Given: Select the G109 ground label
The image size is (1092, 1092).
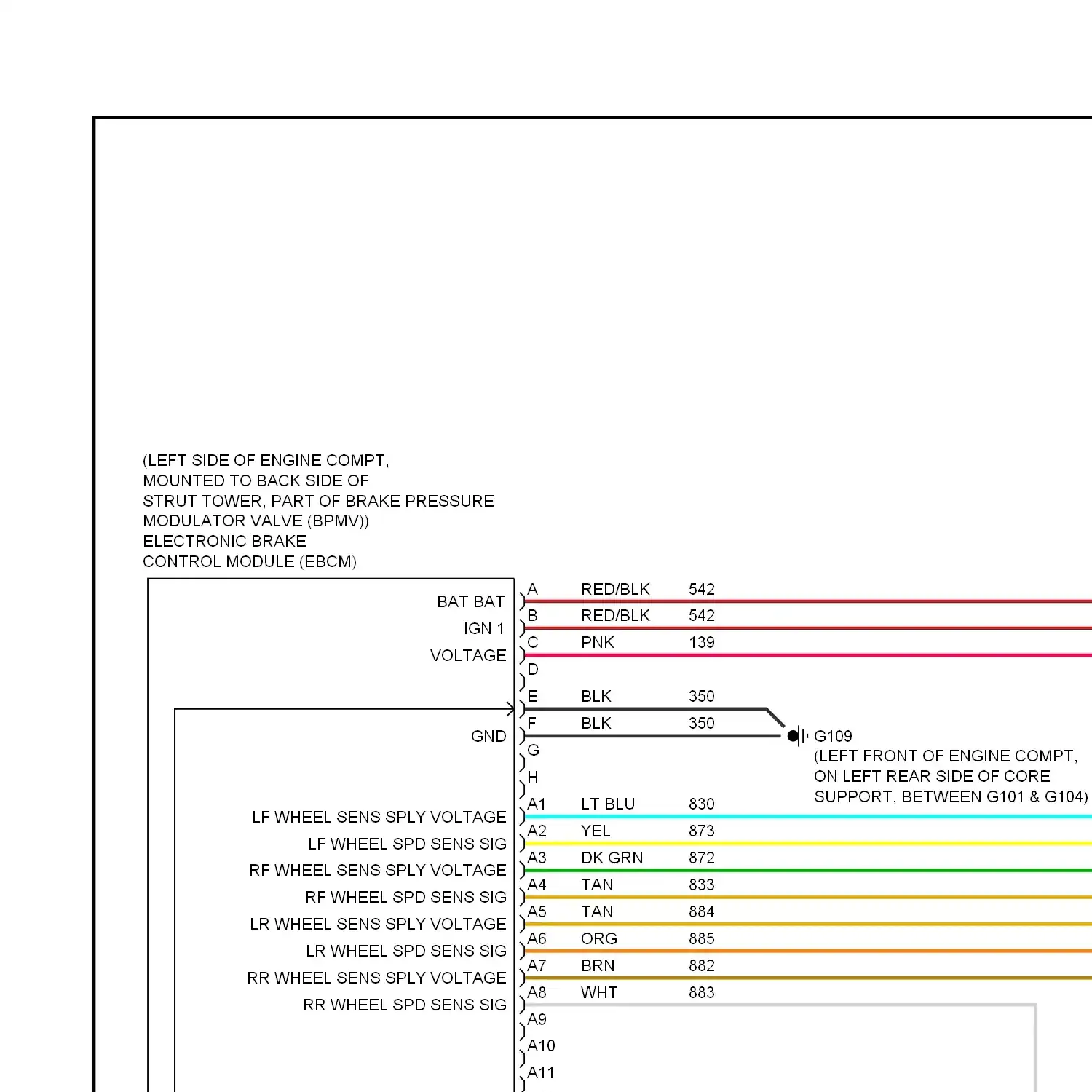Looking at the screenshot, I should pyautogui.click(x=833, y=736).
